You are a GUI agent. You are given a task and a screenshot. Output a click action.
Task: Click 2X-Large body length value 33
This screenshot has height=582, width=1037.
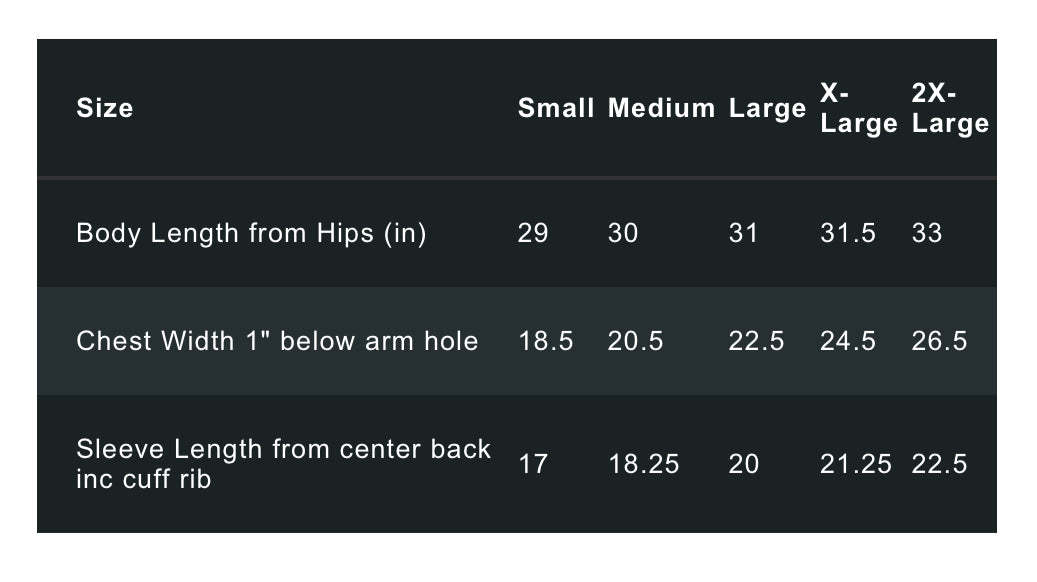coord(927,233)
